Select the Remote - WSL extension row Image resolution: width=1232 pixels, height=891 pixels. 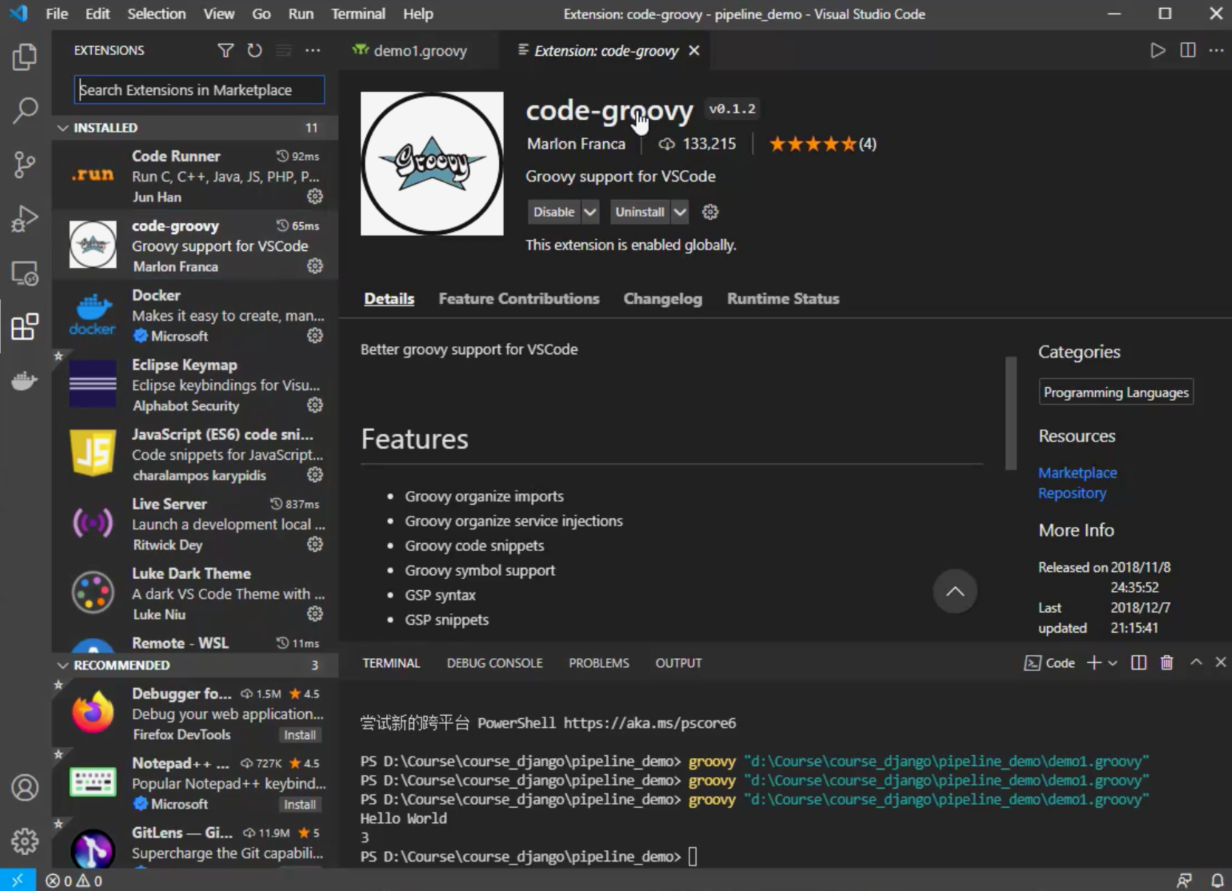click(195, 643)
